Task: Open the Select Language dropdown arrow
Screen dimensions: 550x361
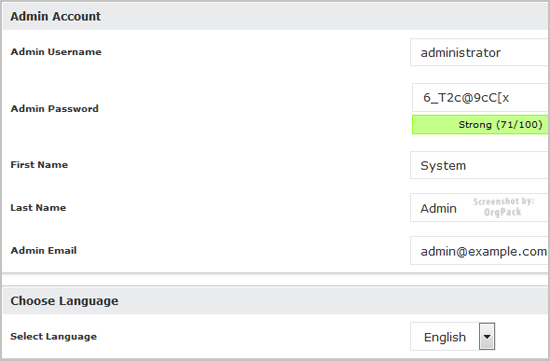Action: (x=487, y=336)
